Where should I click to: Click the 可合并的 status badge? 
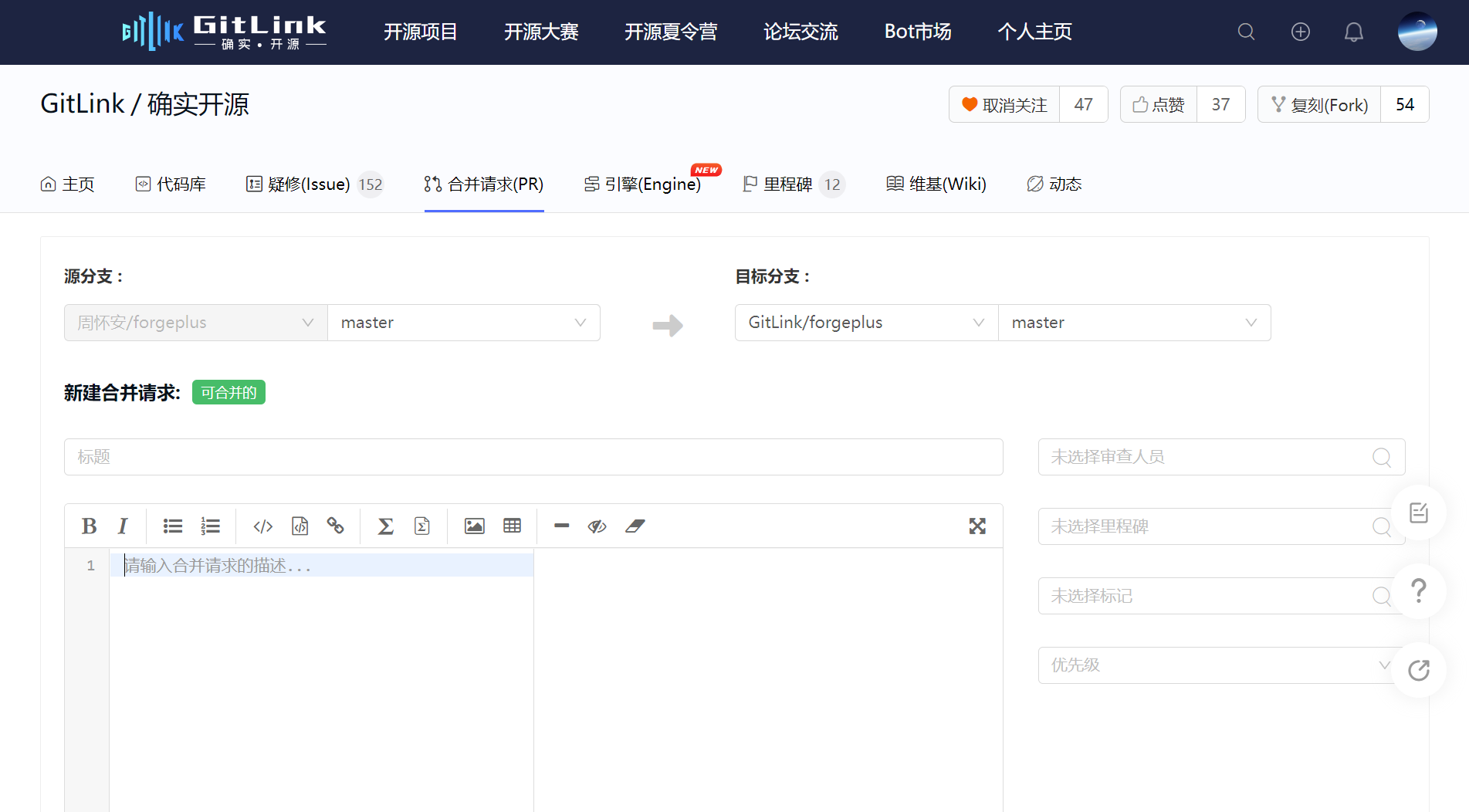228,392
